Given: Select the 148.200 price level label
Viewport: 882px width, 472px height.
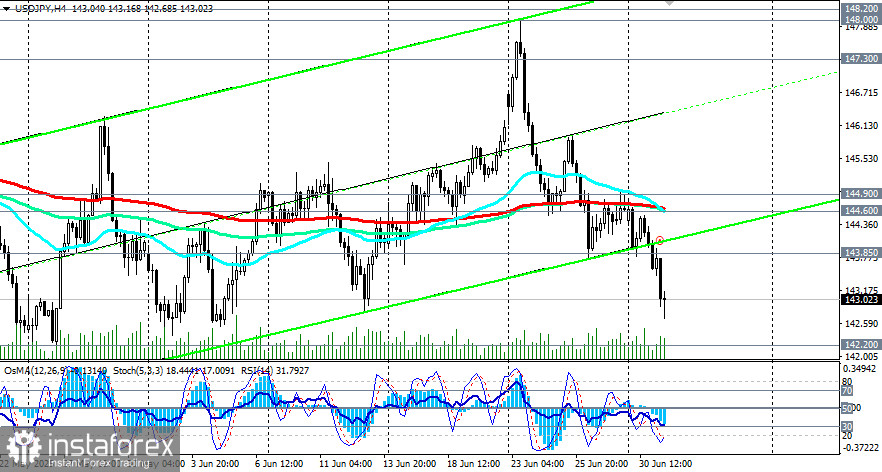Looking at the screenshot, I should tap(861, 8).
